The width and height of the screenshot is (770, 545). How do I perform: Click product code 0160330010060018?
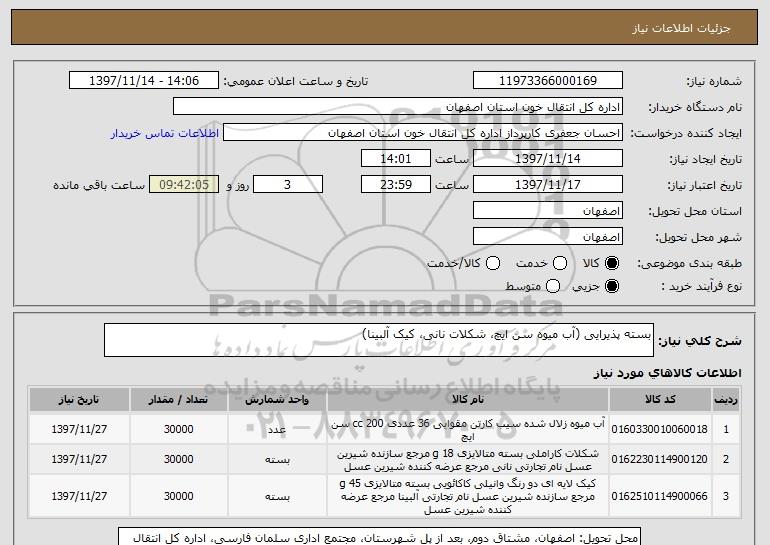pyautogui.click(x=660, y=429)
